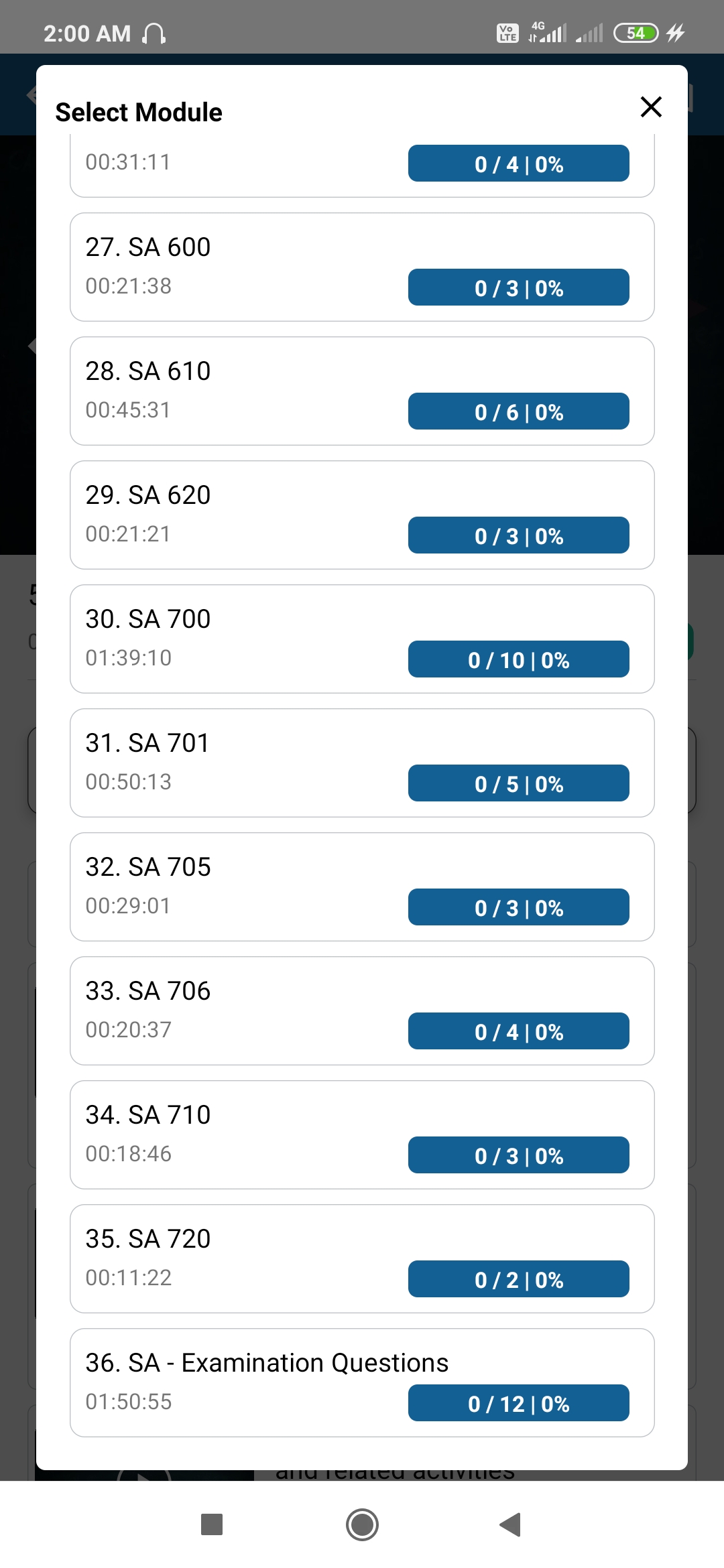
Task: Tap the Android back navigation triangle
Action: [511, 1524]
